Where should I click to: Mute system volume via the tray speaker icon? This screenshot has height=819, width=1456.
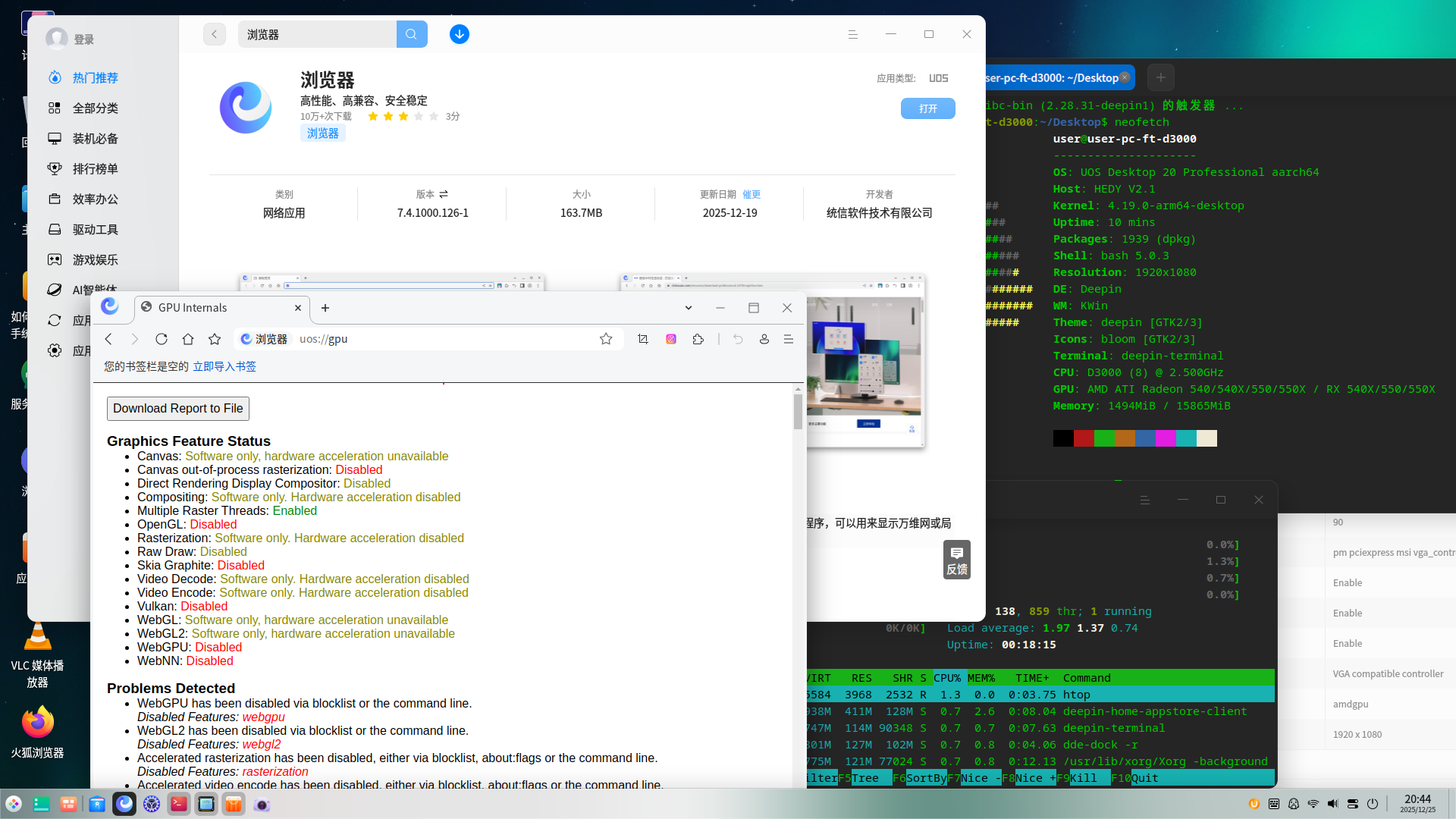[x=1332, y=804]
